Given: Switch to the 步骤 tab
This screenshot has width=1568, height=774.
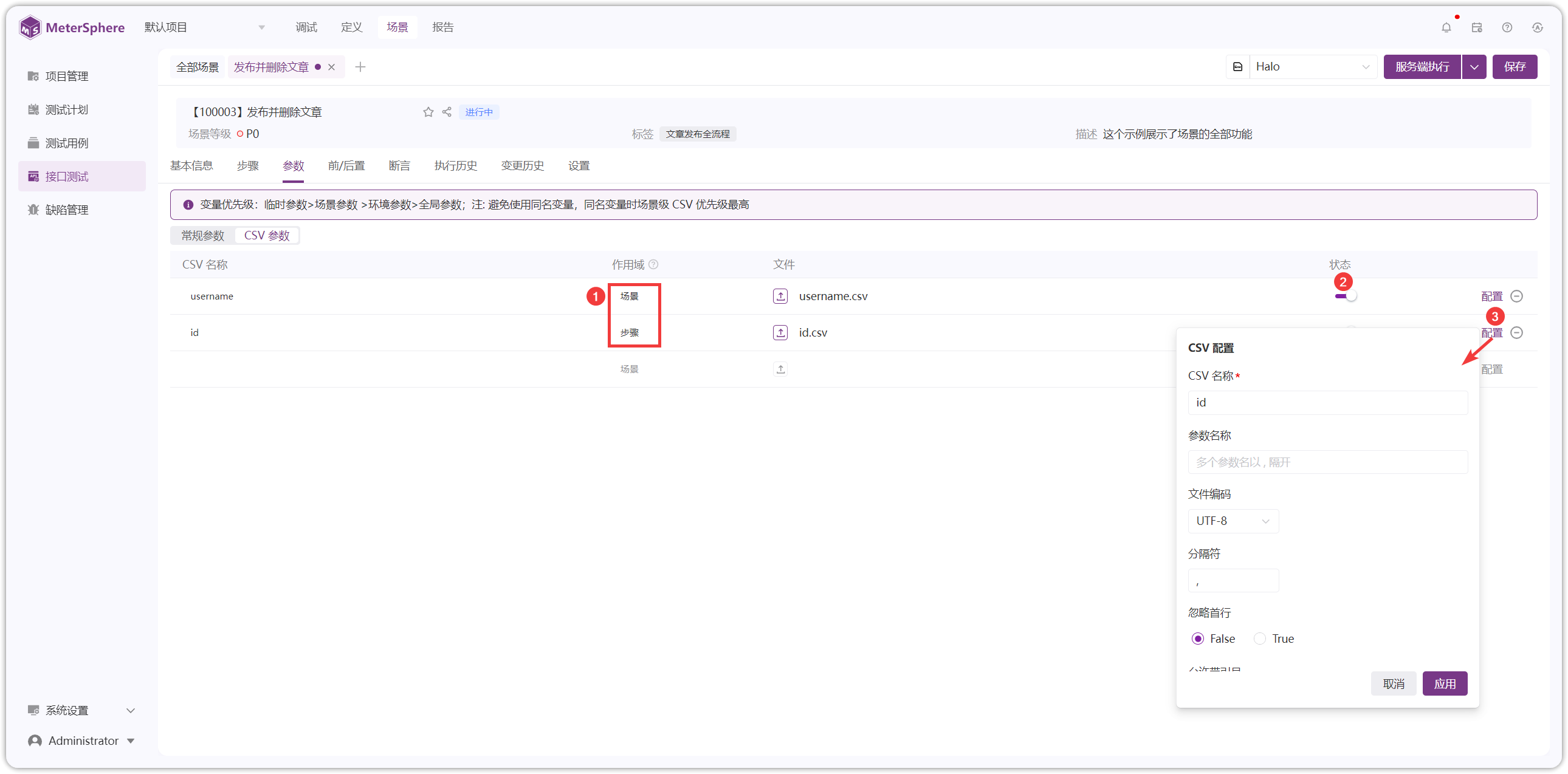Looking at the screenshot, I should pyautogui.click(x=248, y=165).
